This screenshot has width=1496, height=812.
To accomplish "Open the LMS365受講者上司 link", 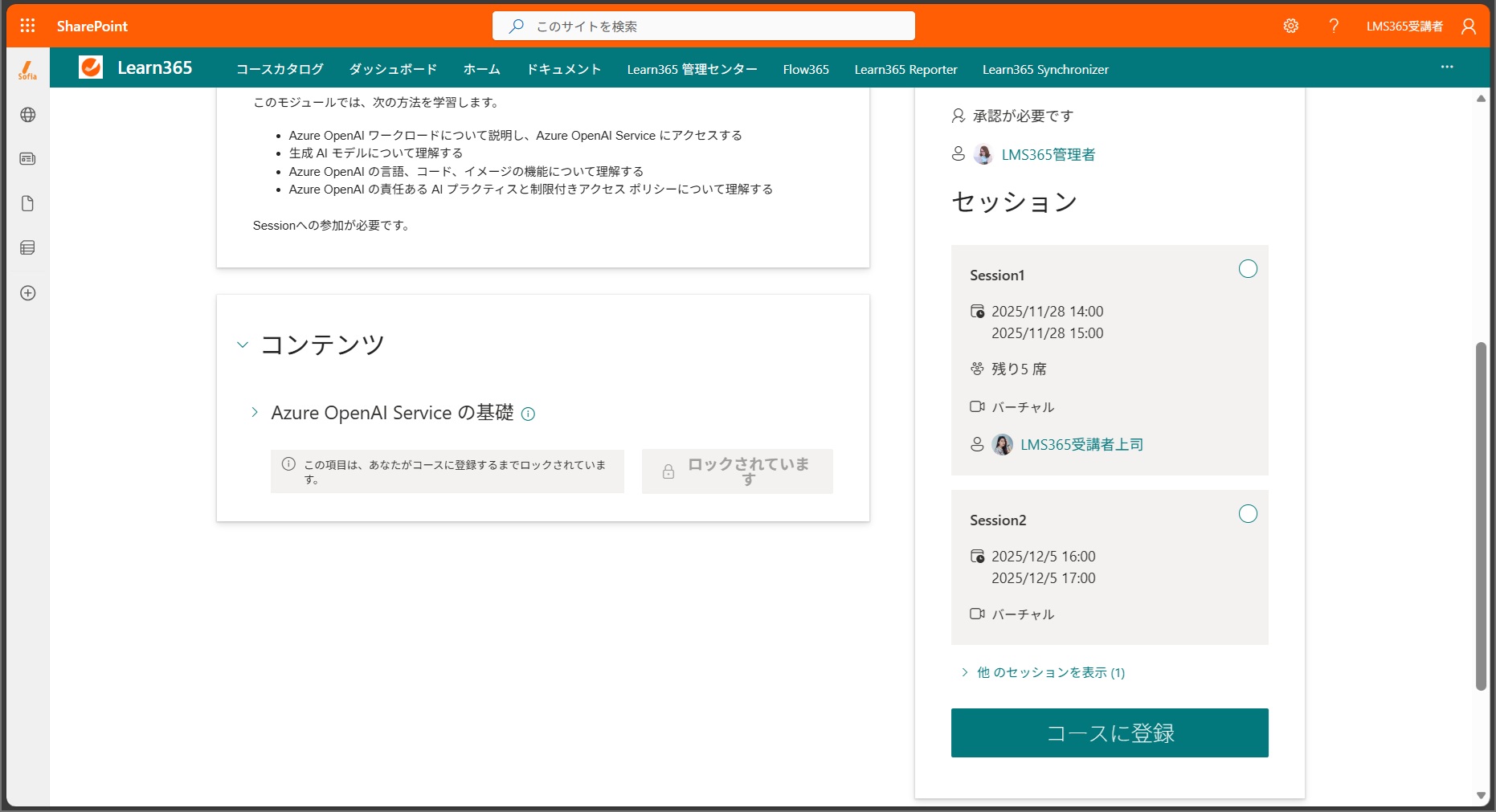I will click(1081, 444).
